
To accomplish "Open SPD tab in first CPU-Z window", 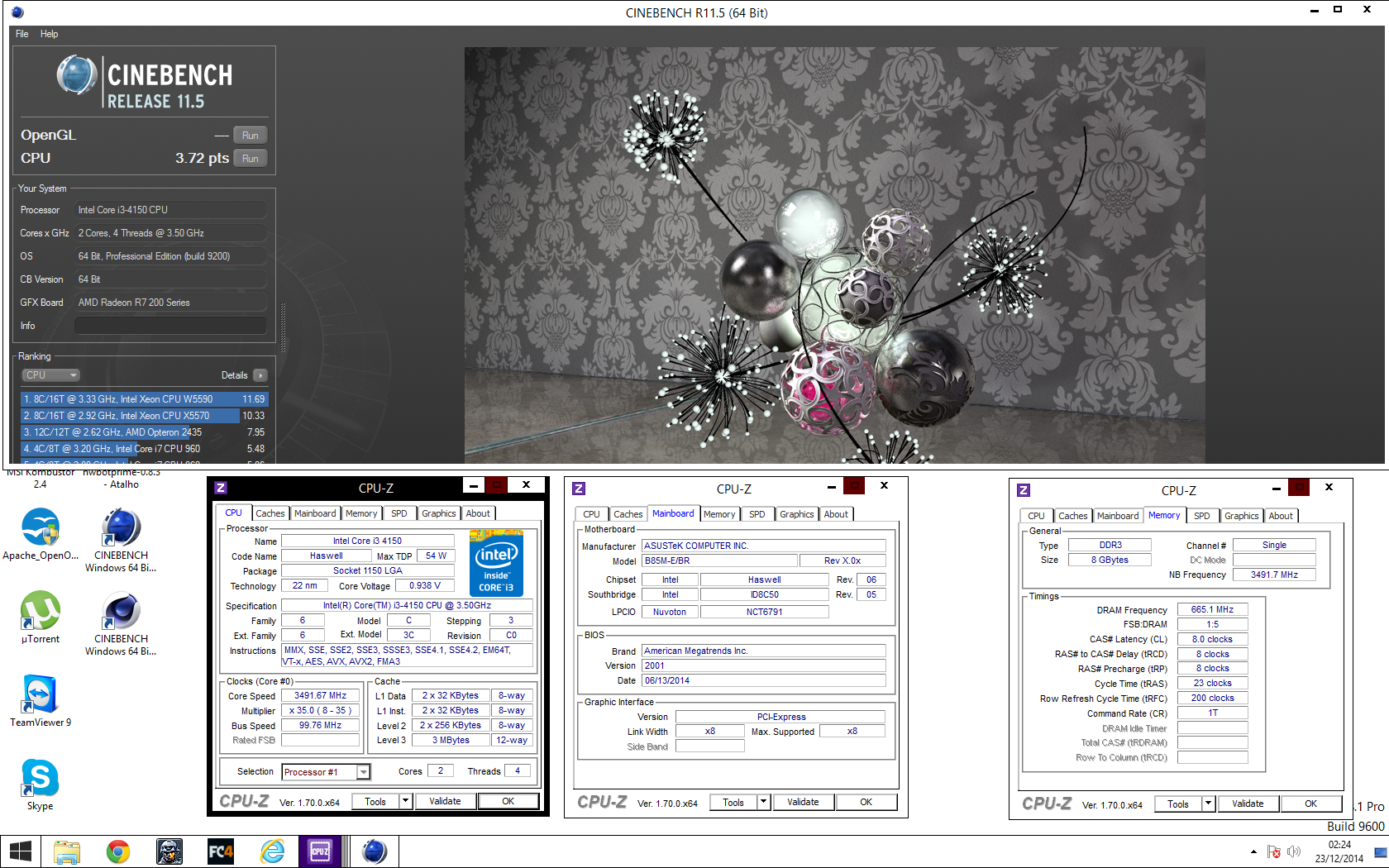I will (x=399, y=513).
